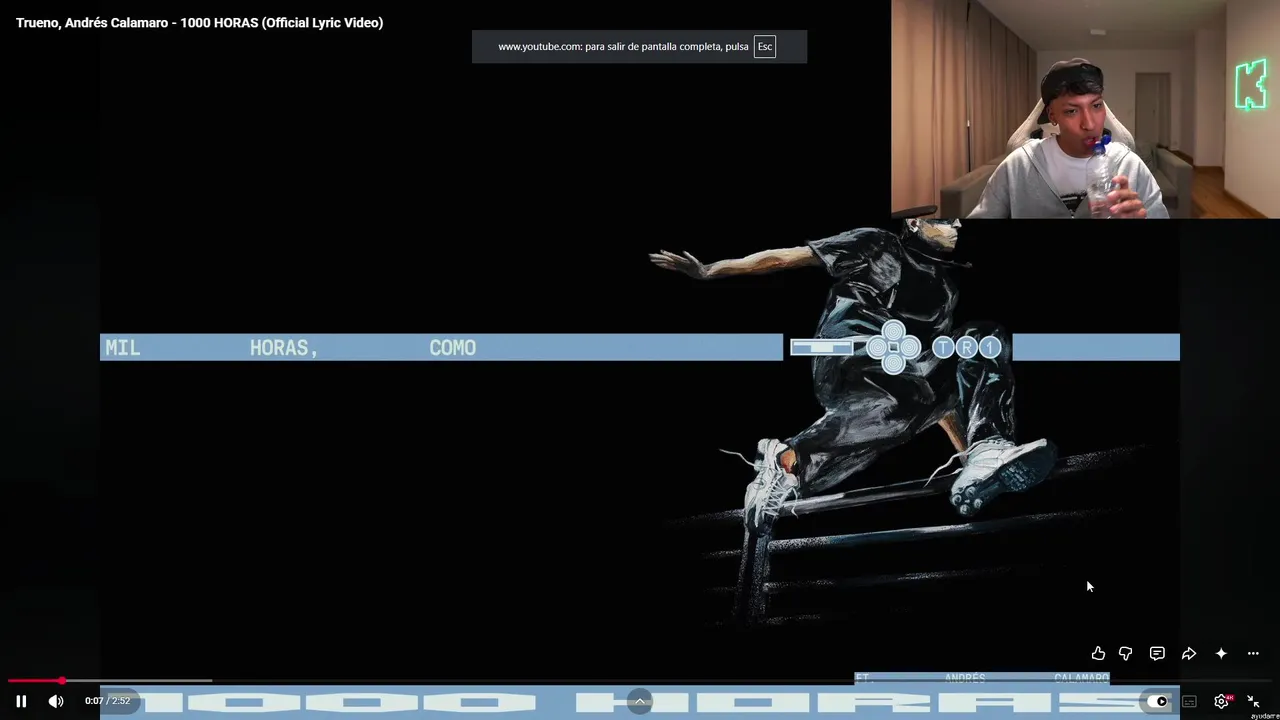This screenshot has width=1280, height=720.
Task: Click the word COMO in lyrics bar
Action: [x=452, y=348]
